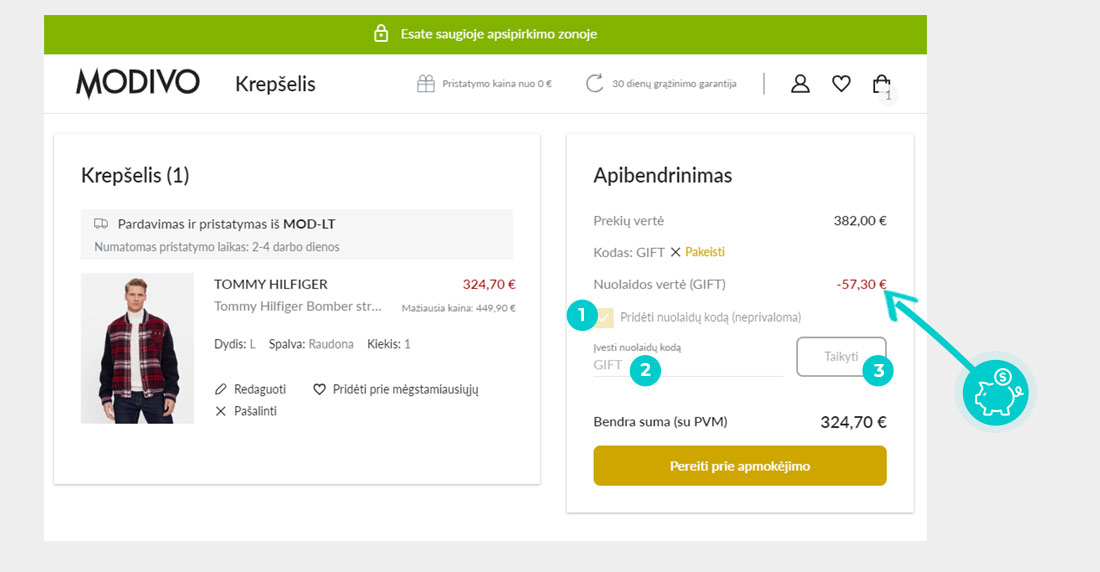Click the lock icon in green banner

[381, 34]
